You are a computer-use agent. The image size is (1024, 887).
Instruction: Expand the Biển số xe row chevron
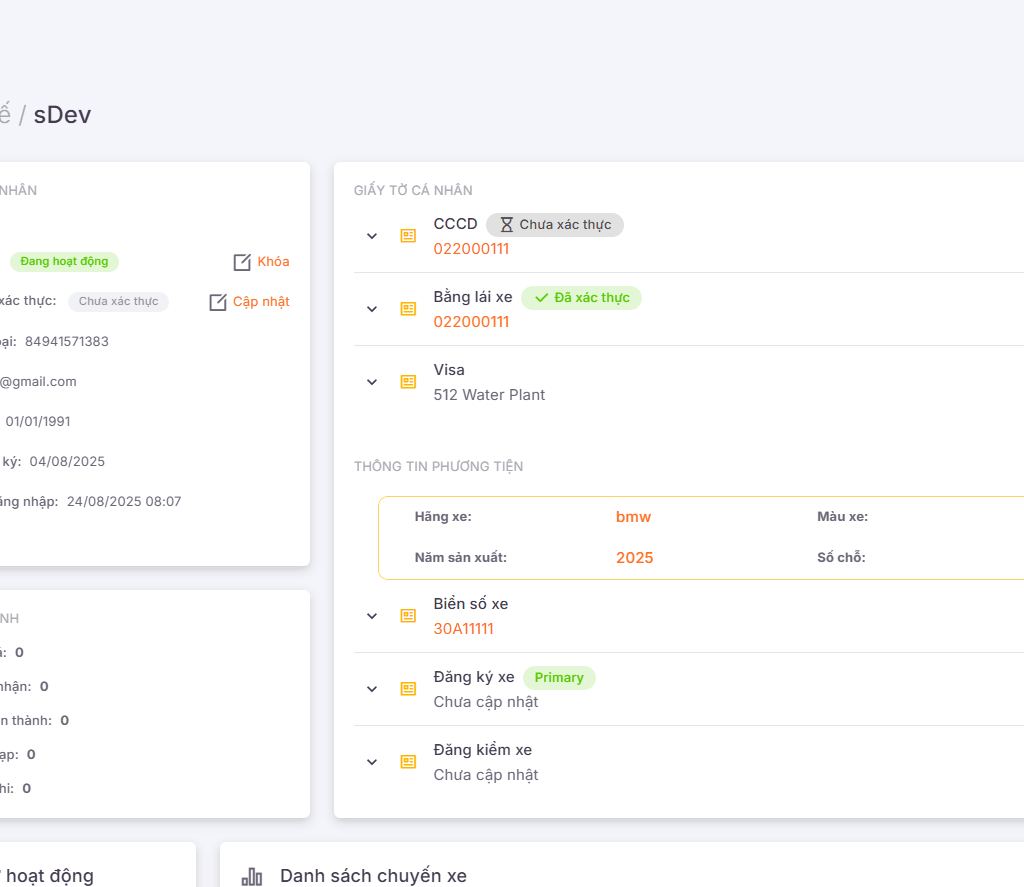372,616
